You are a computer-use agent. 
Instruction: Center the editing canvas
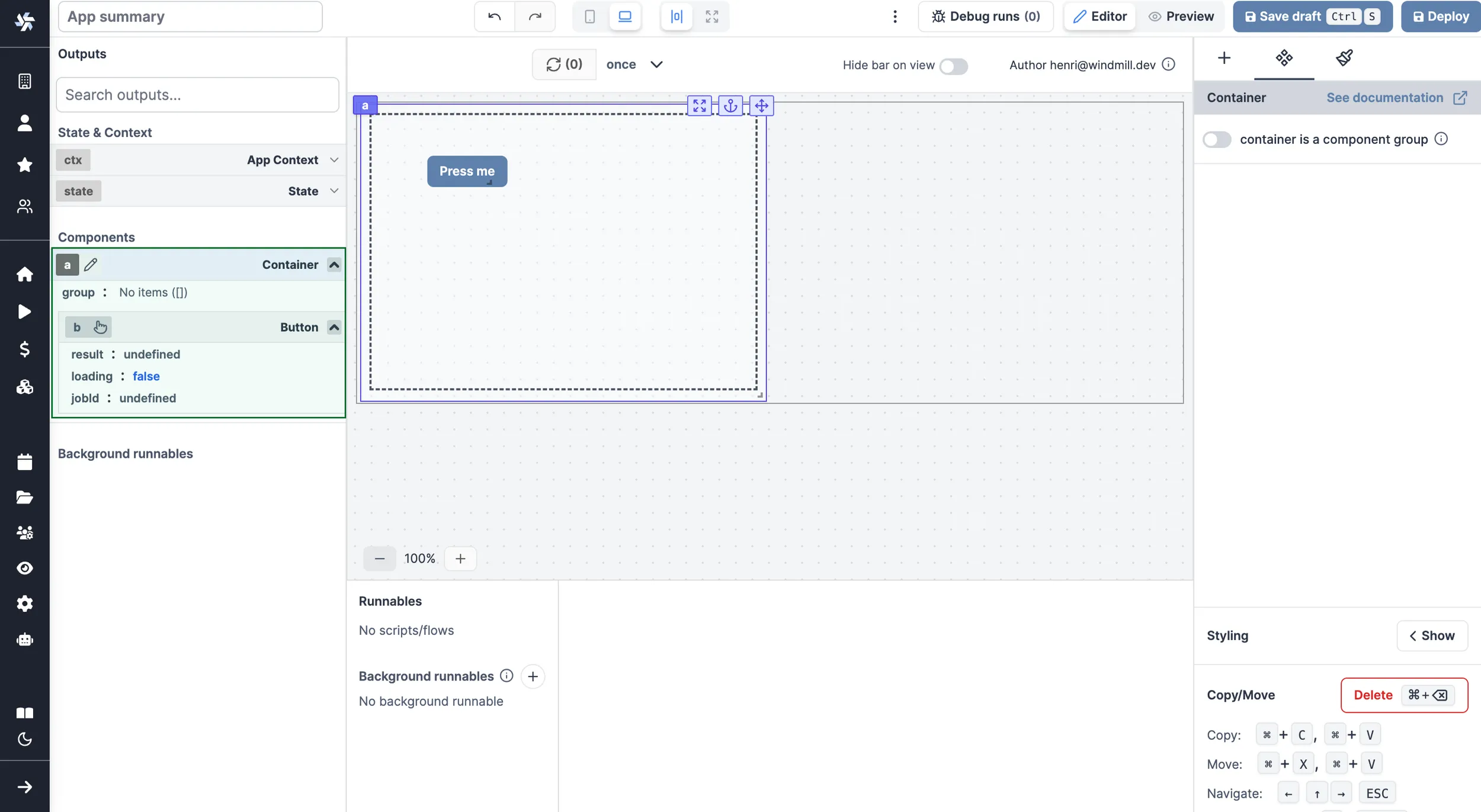point(675,17)
